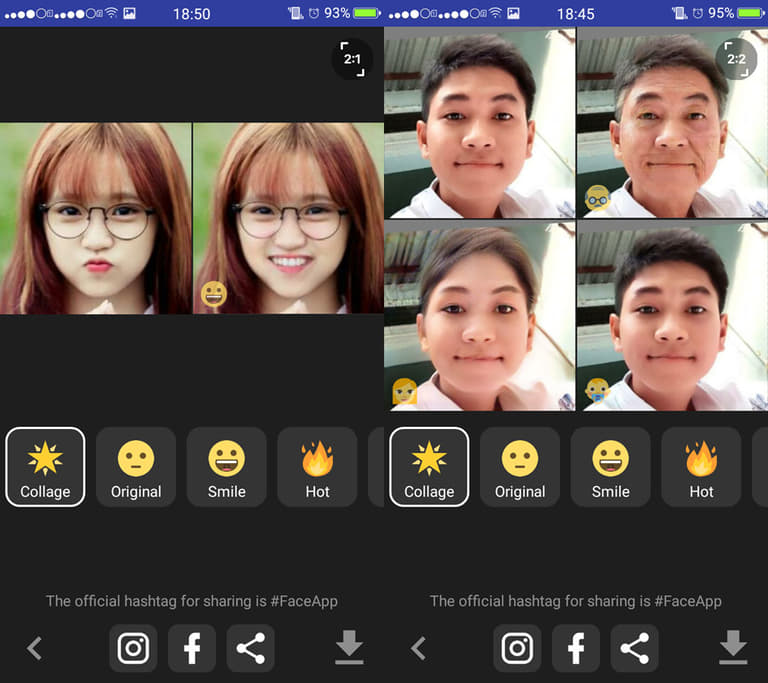Click the share icon on right phone screen

click(x=634, y=648)
